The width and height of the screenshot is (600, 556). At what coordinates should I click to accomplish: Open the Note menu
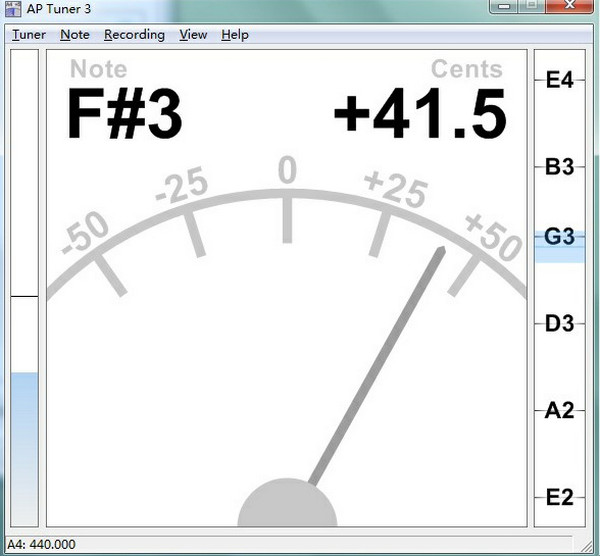coord(75,35)
